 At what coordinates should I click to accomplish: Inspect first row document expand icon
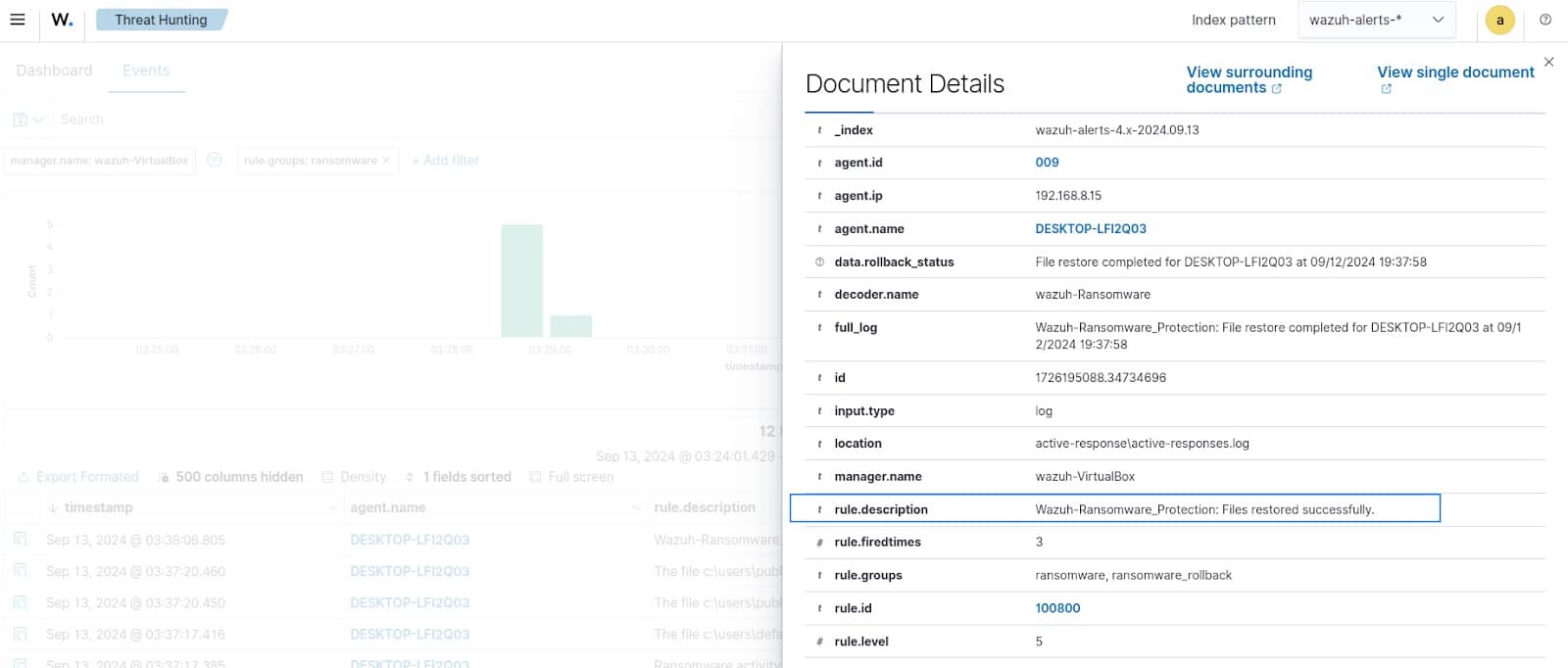[20, 540]
